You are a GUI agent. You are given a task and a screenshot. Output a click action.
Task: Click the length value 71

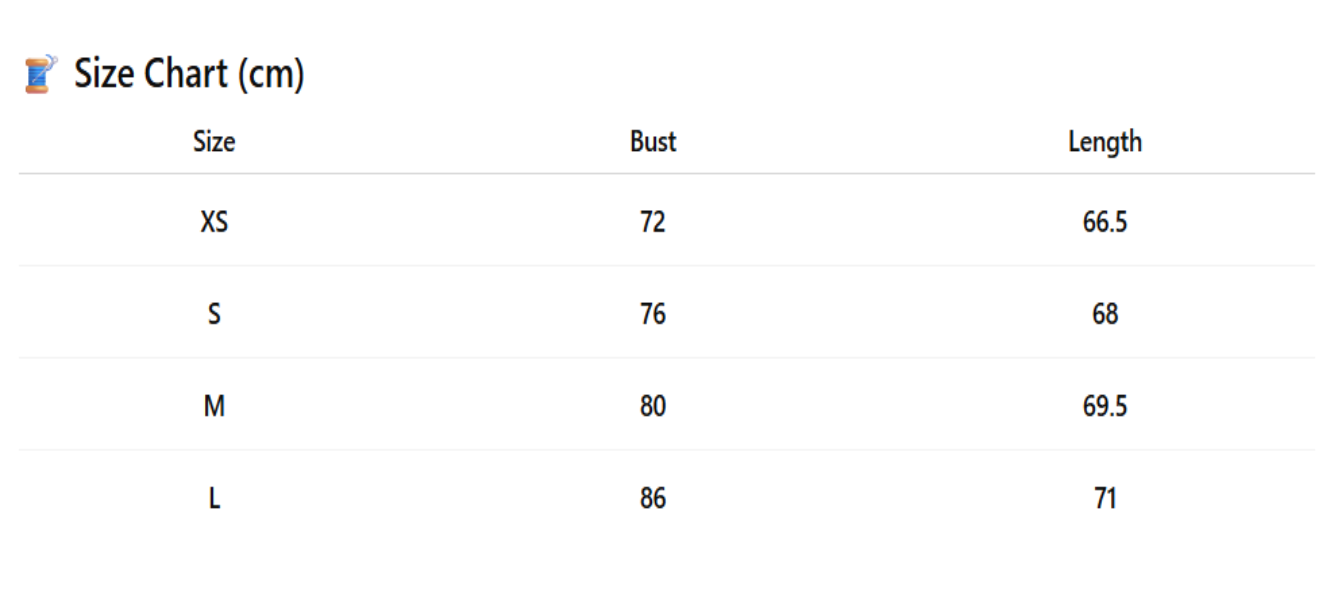coord(1105,498)
